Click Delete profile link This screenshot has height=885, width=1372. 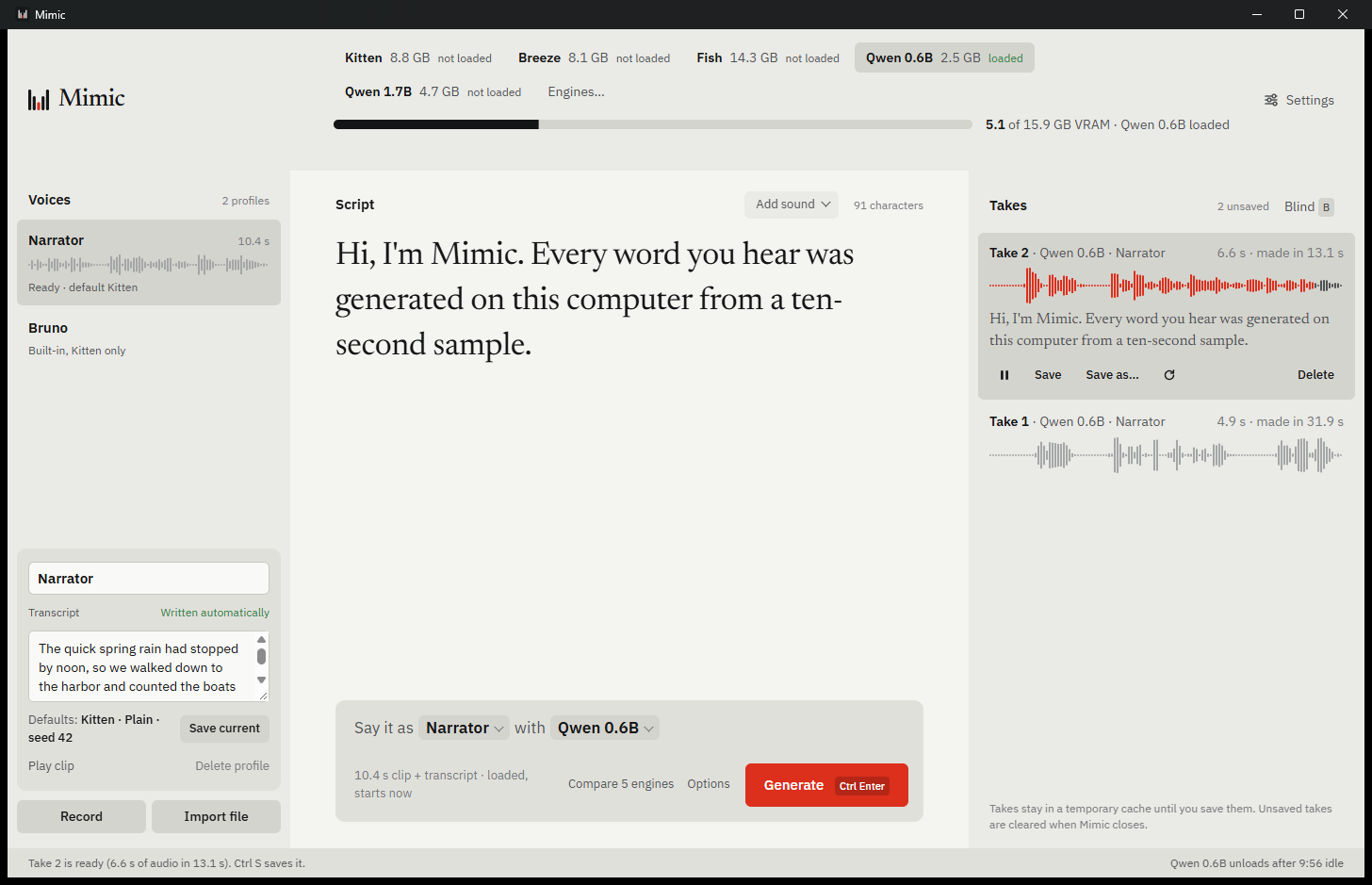click(x=232, y=766)
